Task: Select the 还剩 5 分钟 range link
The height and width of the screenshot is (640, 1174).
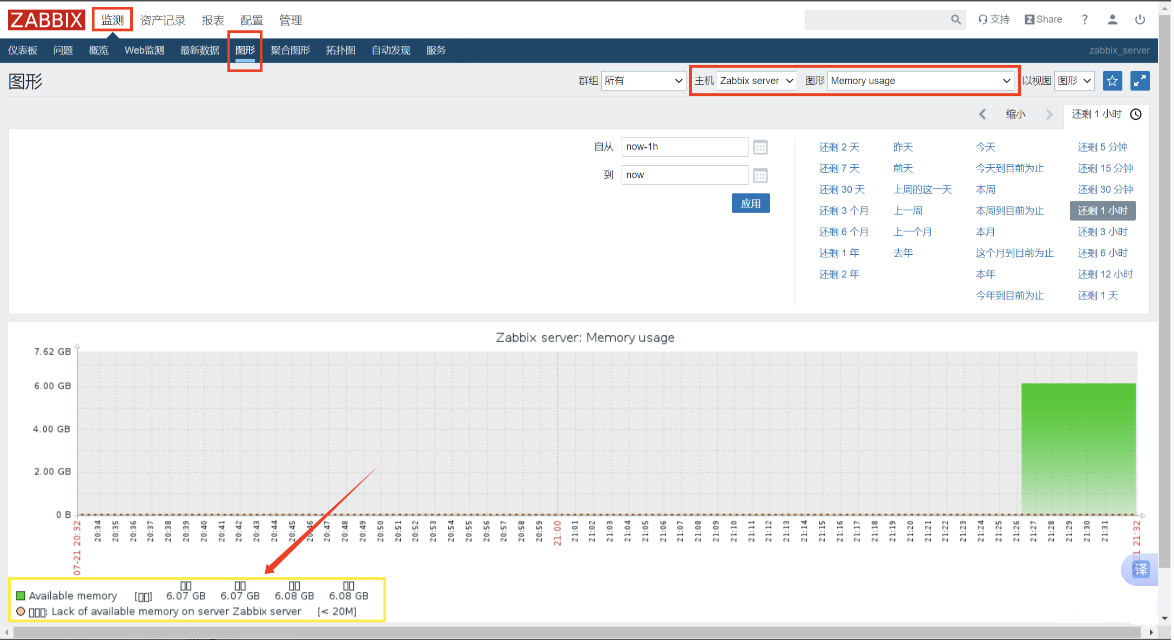Action: (1102, 147)
